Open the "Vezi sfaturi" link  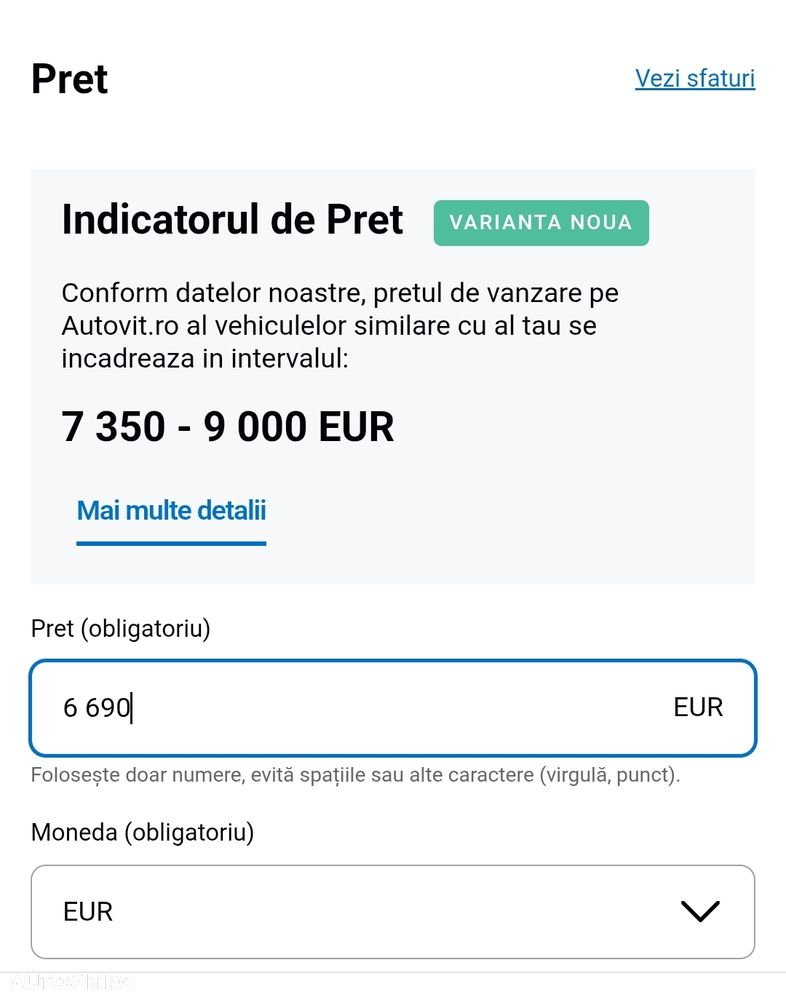click(694, 78)
